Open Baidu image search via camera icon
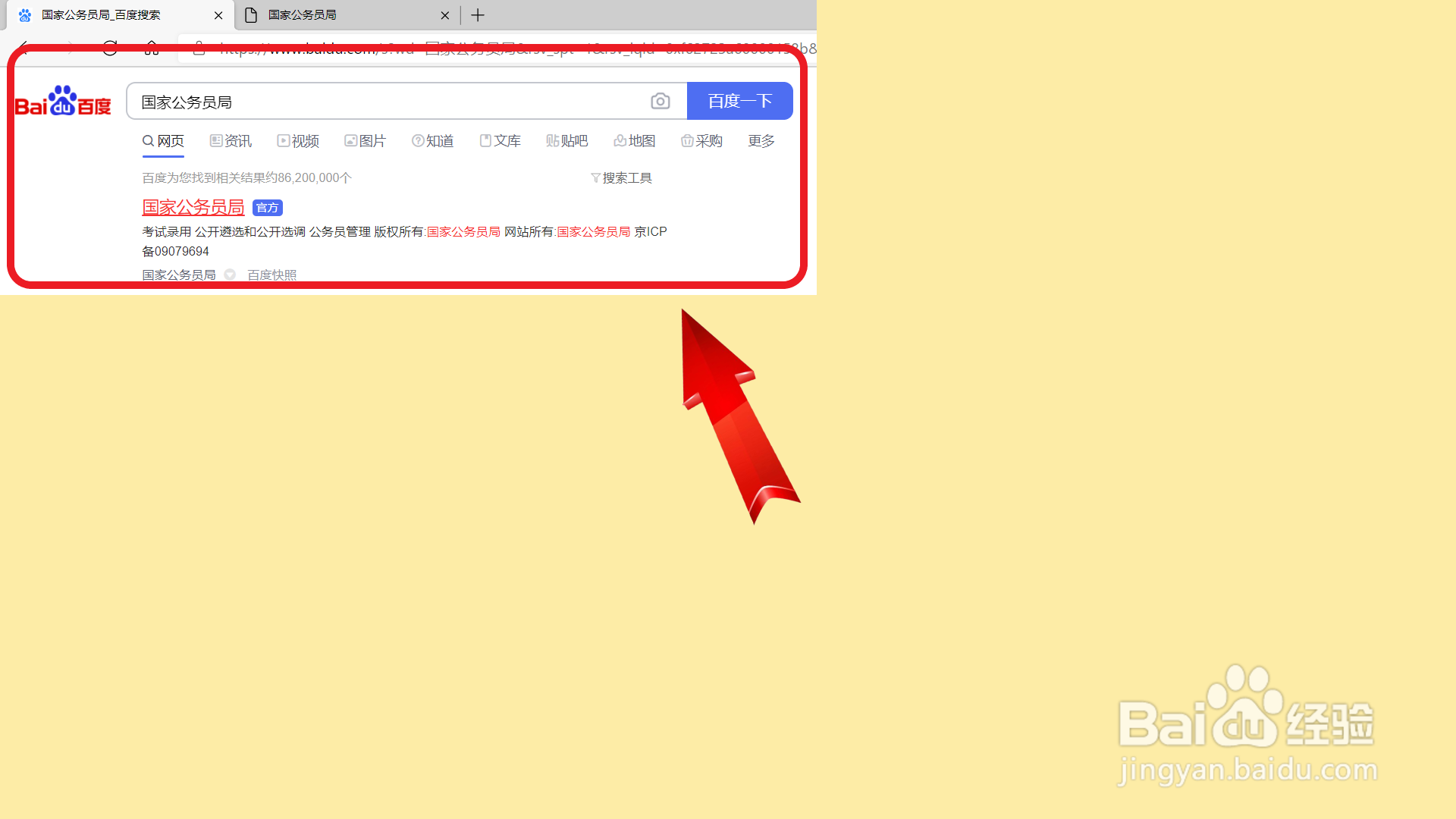1456x819 pixels. click(660, 101)
